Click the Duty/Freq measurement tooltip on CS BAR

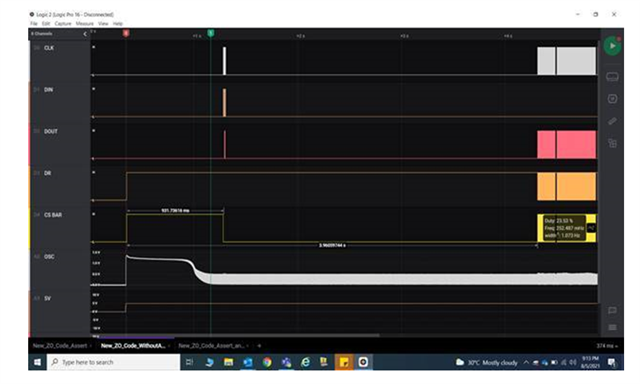tap(564, 228)
